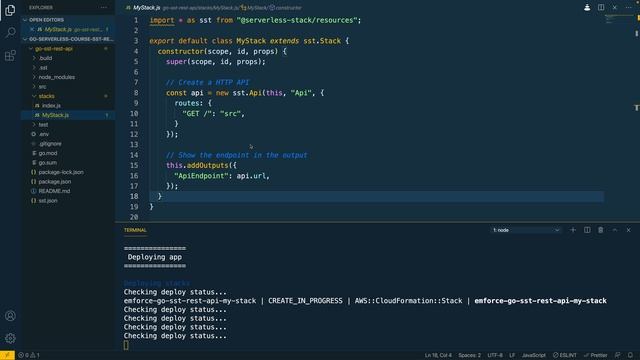Open notifications bell in status bar
Viewport: 640px width, 360px height.
click(630, 355)
